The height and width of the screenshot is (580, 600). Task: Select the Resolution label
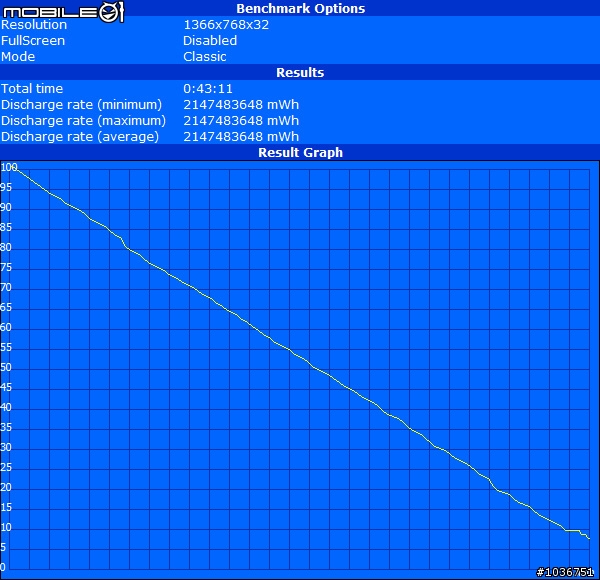[x=34, y=25]
